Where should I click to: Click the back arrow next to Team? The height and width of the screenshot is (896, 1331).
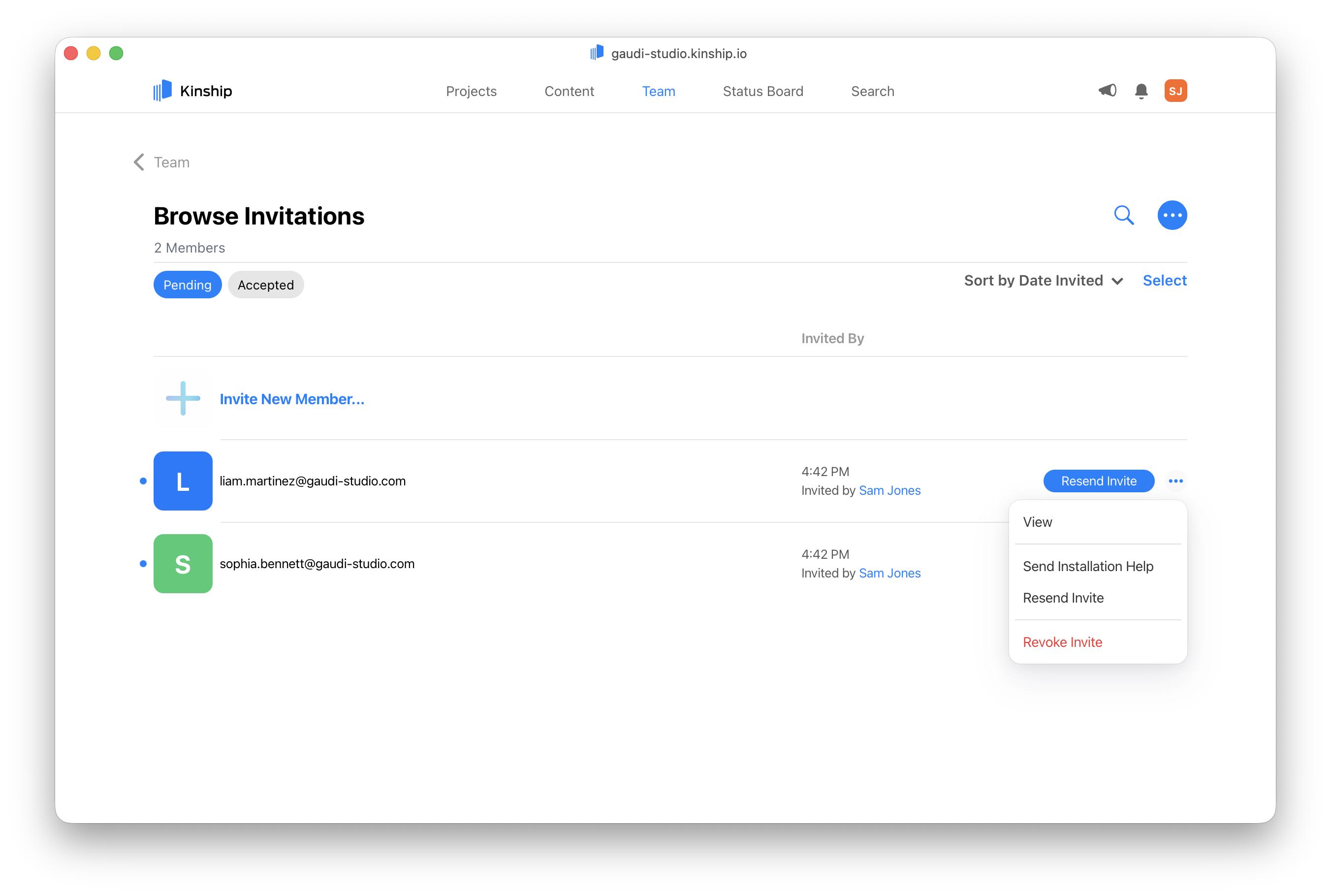(138, 161)
